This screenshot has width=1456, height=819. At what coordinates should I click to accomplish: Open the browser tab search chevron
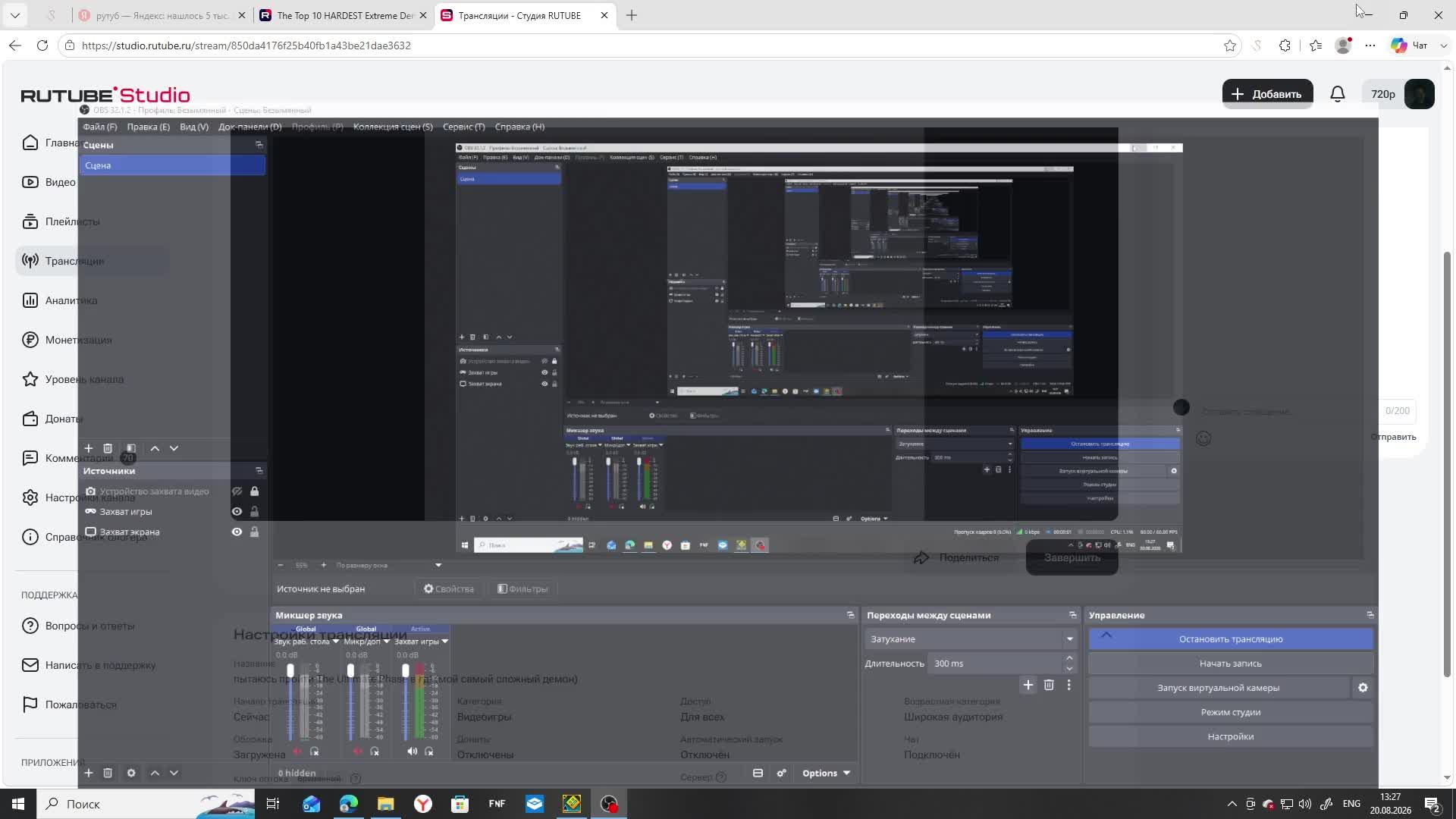pyautogui.click(x=14, y=15)
